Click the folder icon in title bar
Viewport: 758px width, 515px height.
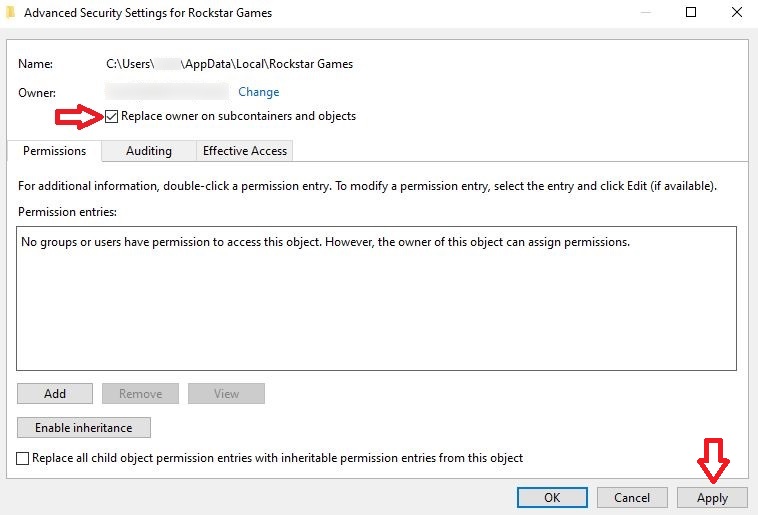tap(10, 13)
